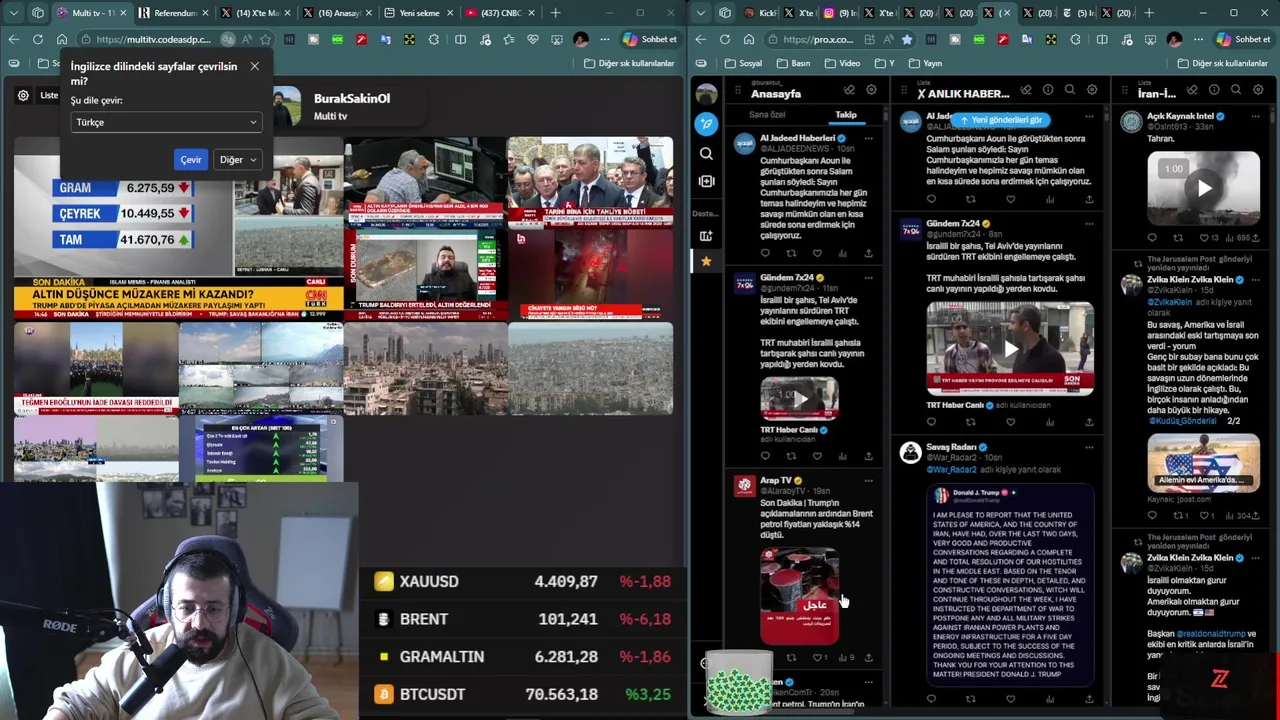Open settings gear of İran list column
This screenshot has width=1280, height=720.
1258,90
